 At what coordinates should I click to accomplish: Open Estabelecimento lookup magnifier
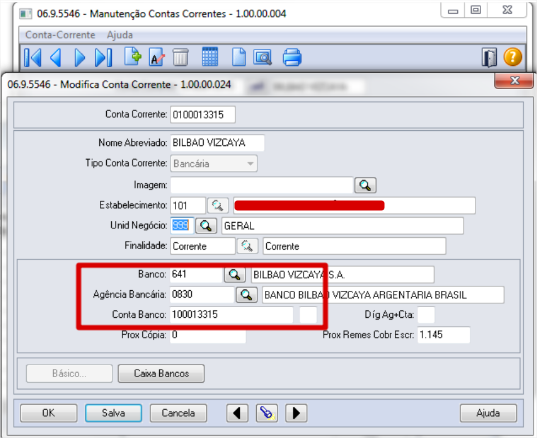click(x=217, y=205)
